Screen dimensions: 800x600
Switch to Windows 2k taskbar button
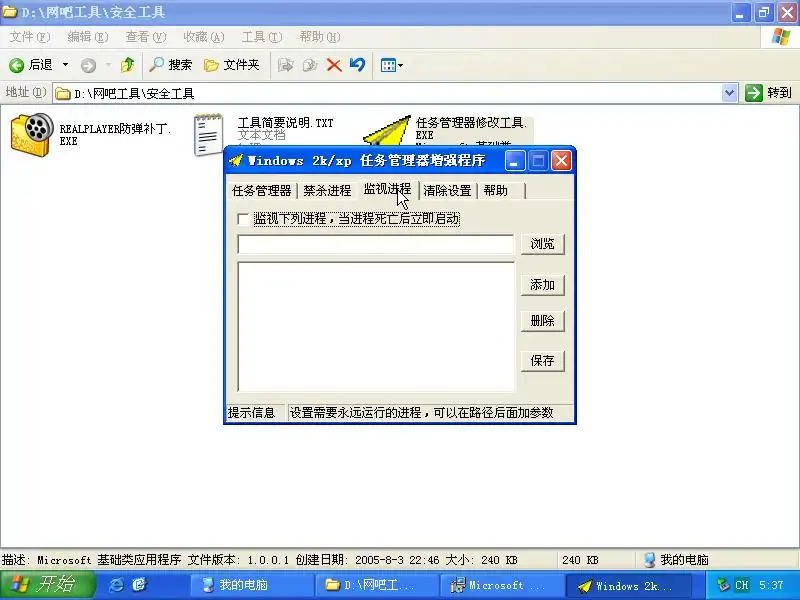629,585
